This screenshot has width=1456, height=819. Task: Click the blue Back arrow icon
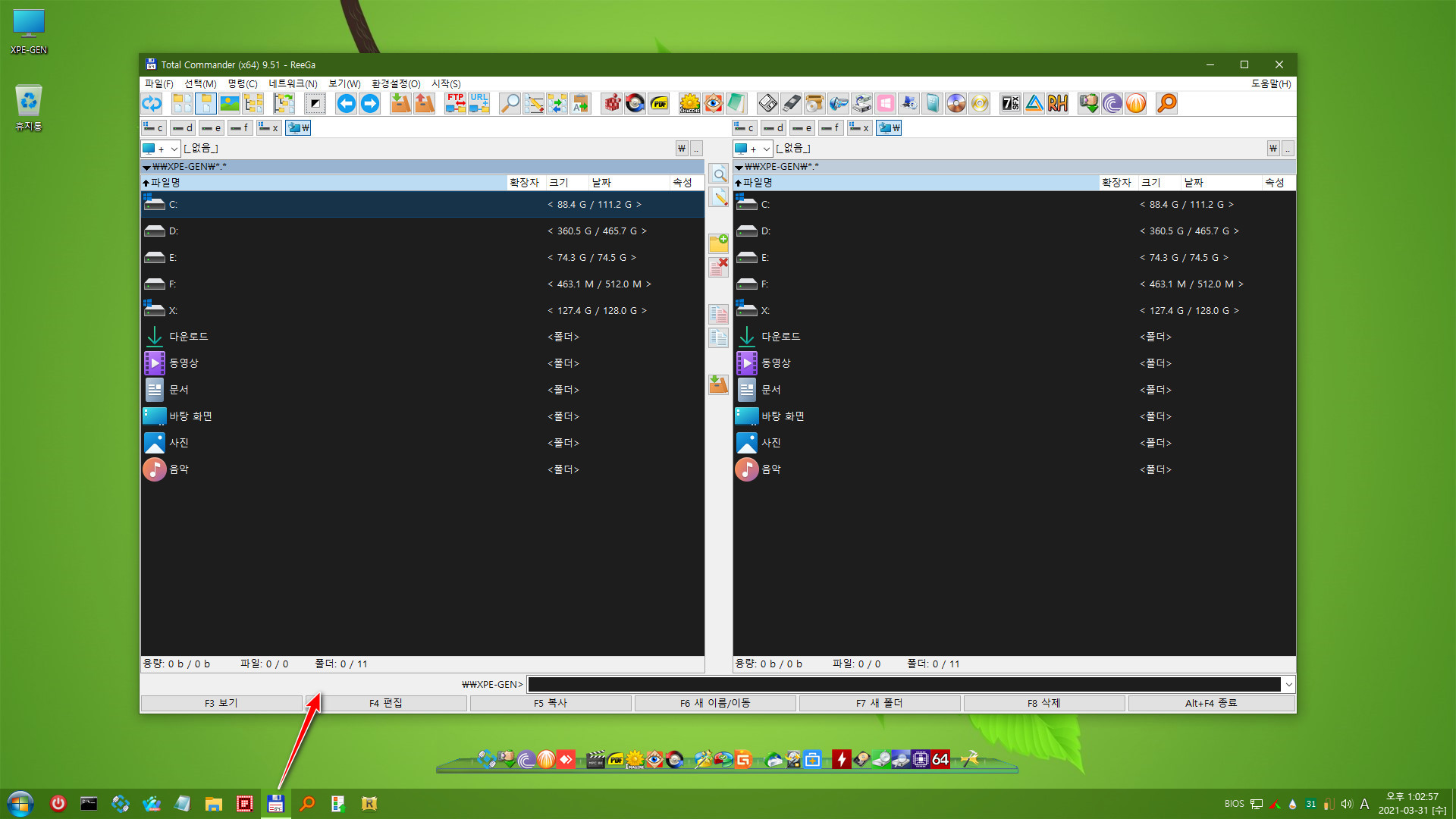(346, 103)
